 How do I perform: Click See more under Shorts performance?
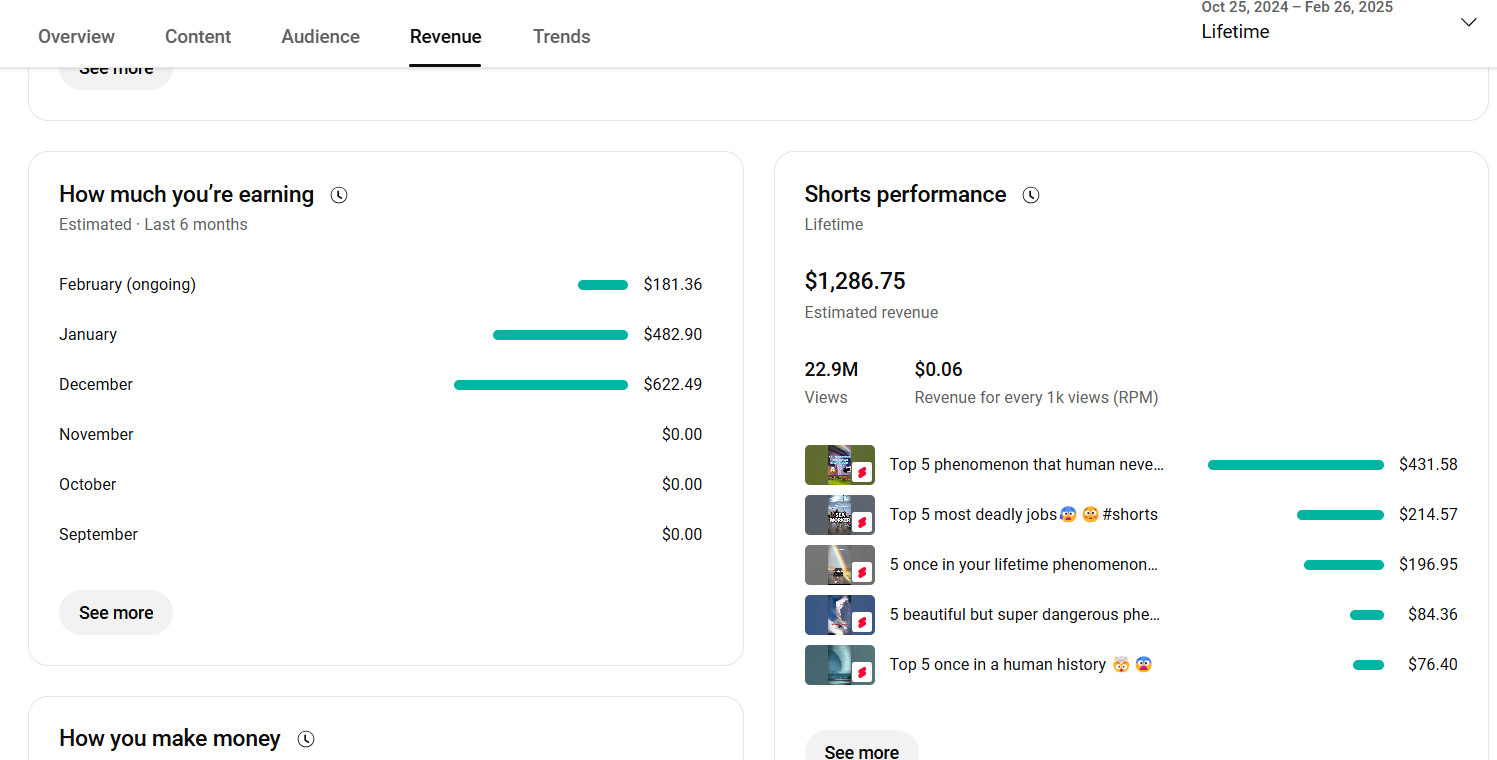pos(861,746)
